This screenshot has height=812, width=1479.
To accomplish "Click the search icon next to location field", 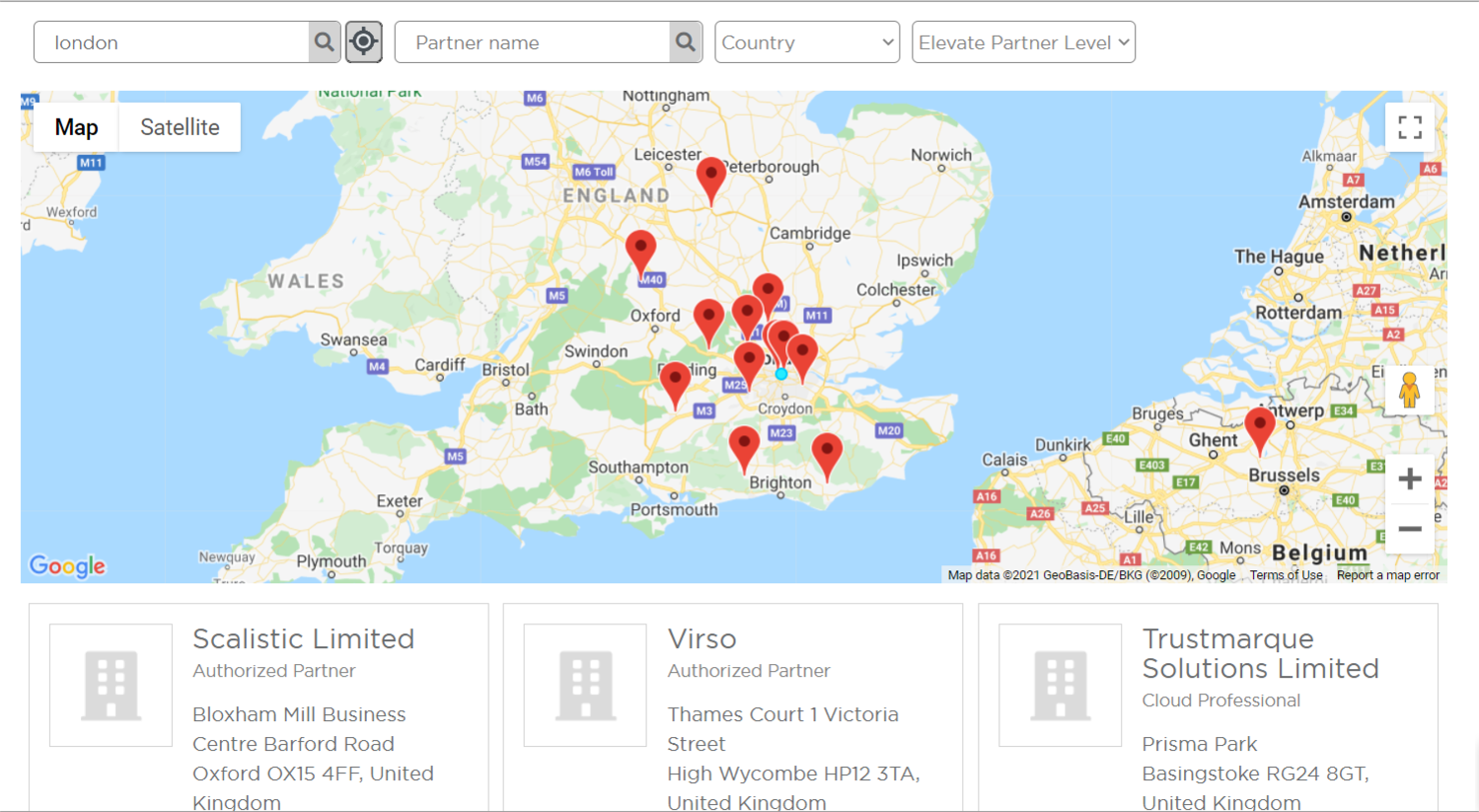I will [x=322, y=42].
